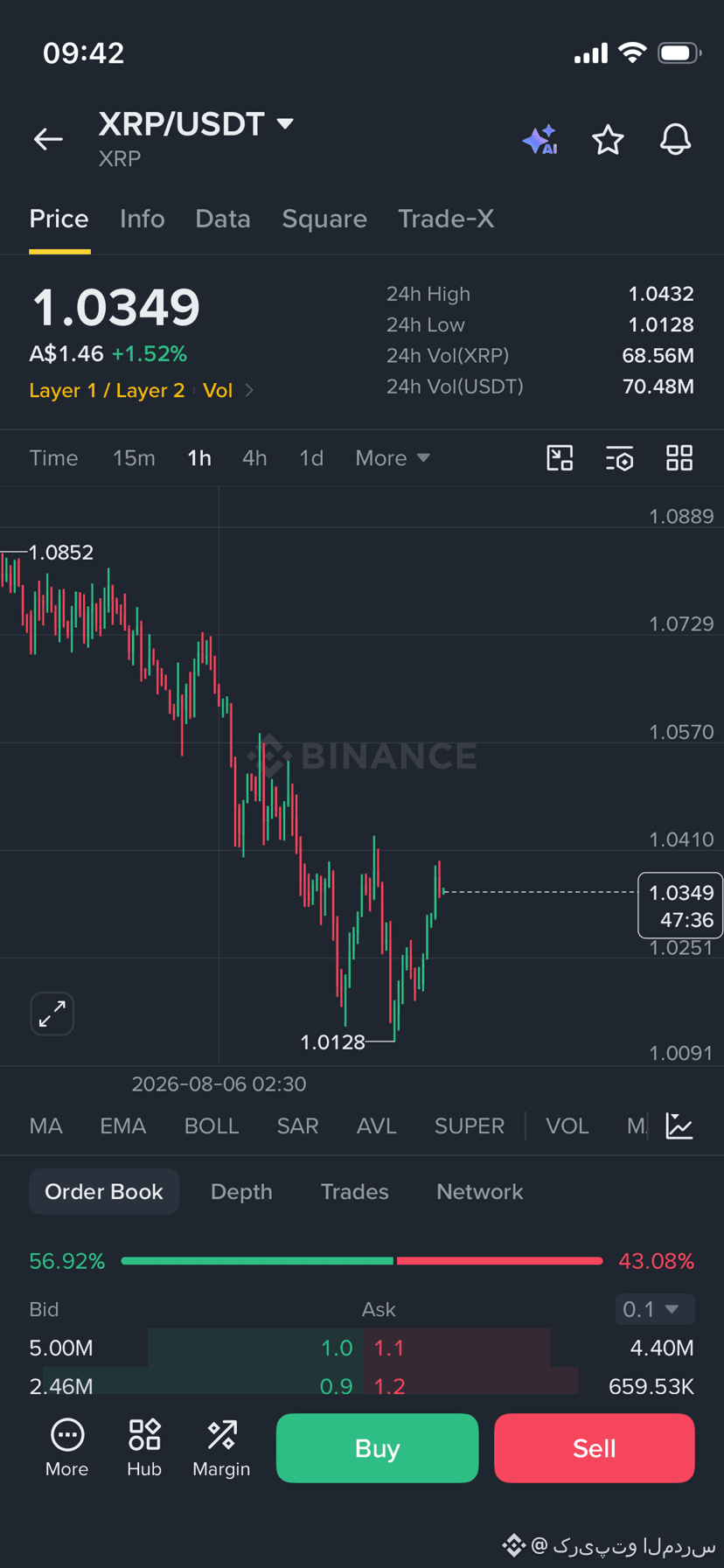The height and width of the screenshot is (1568, 724).
Task: Tap the green Buy button
Action: pos(377,1448)
